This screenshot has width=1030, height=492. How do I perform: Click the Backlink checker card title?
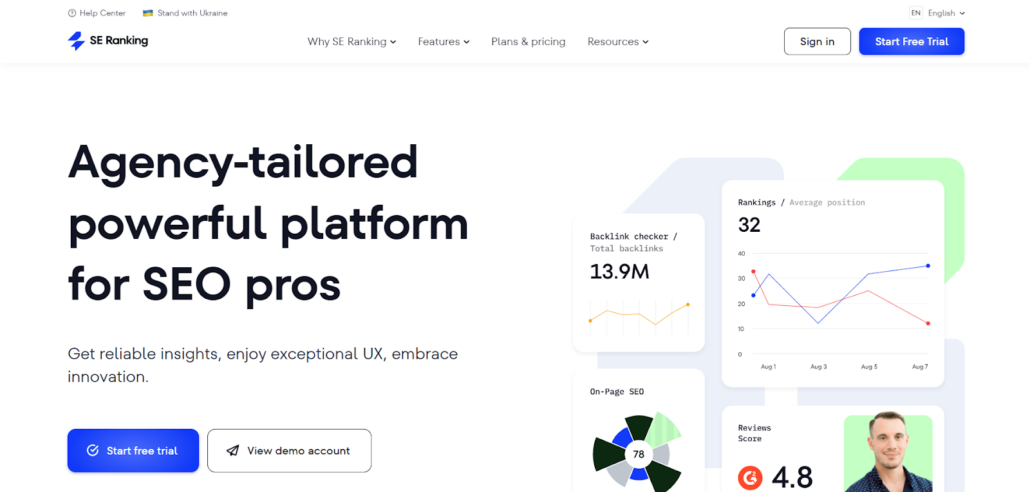(633, 236)
